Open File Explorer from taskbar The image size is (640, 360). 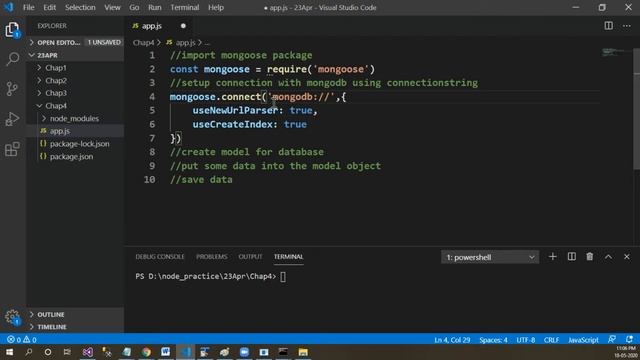[x=303, y=352]
